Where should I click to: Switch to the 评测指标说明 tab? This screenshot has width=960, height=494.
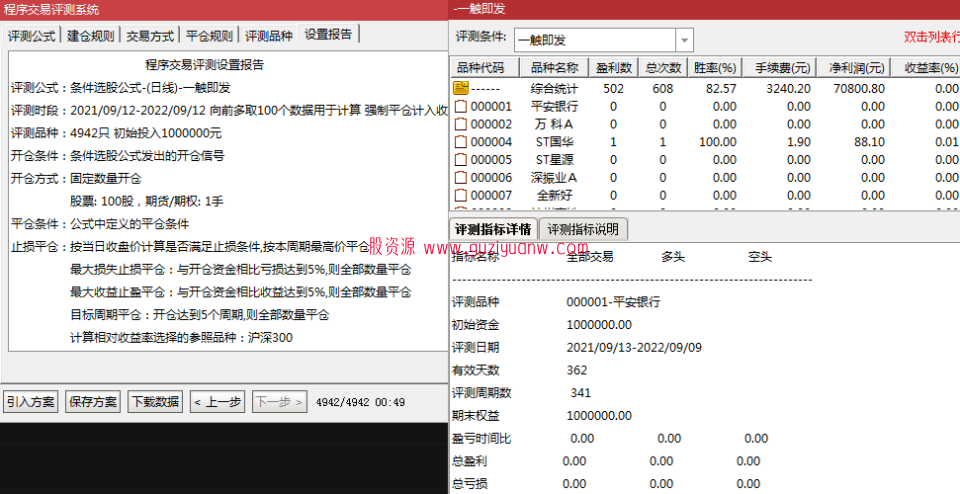tap(583, 230)
